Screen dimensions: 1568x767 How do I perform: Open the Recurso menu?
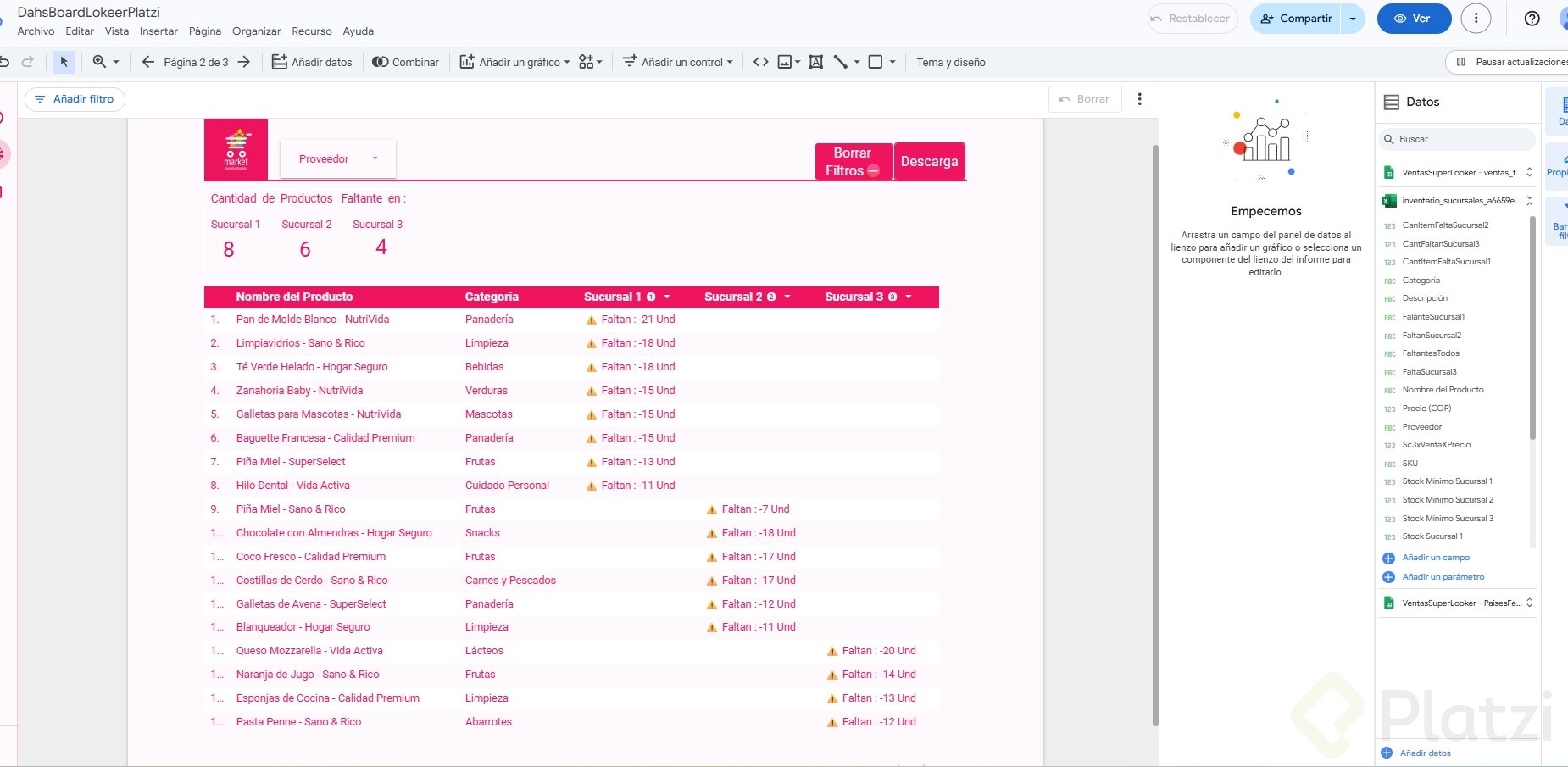(x=312, y=31)
